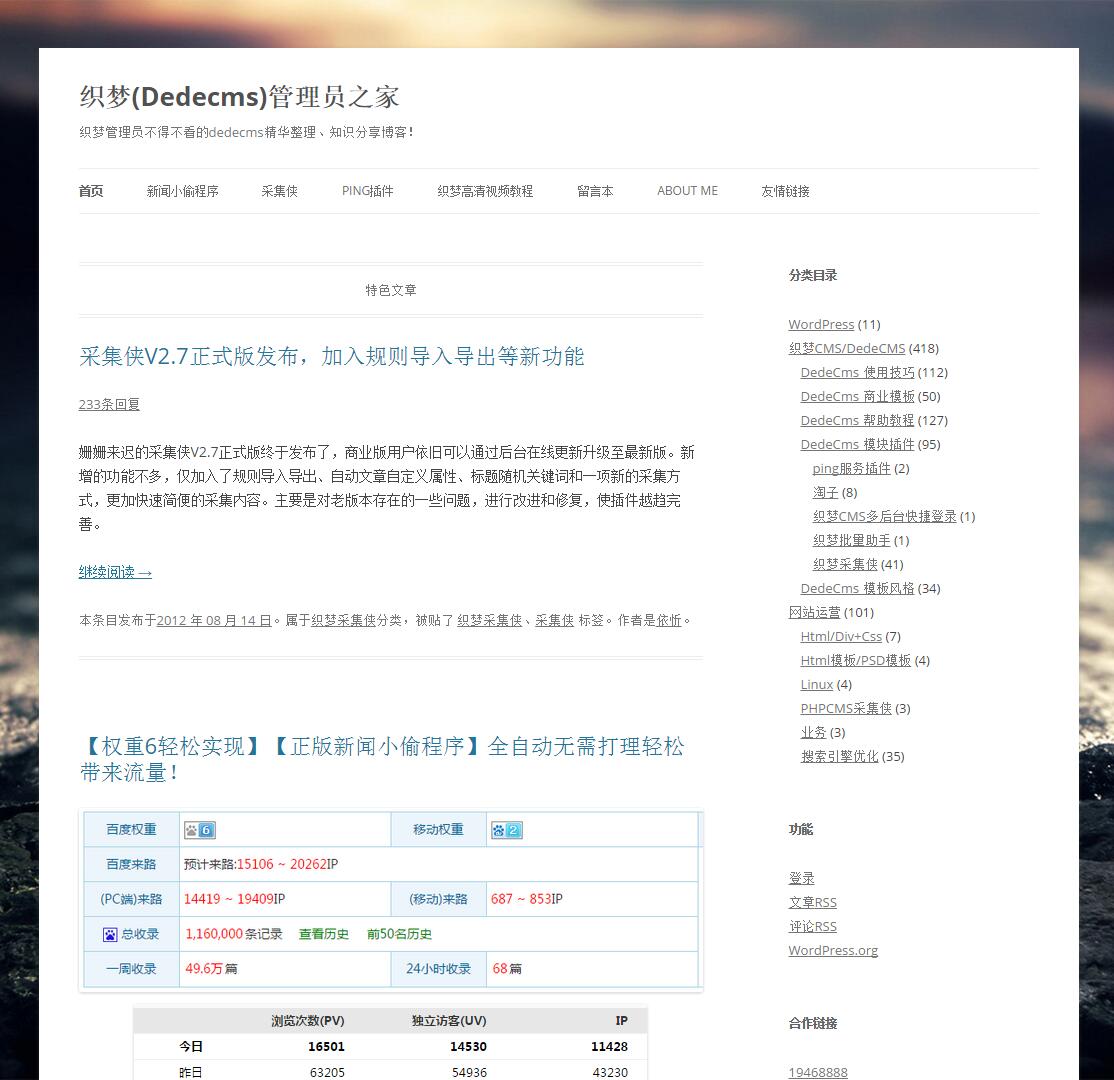Open the 织梦CMS/DedeCMS category
Screen dimensions: 1114x1080
pyautogui.click(x=847, y=348)
